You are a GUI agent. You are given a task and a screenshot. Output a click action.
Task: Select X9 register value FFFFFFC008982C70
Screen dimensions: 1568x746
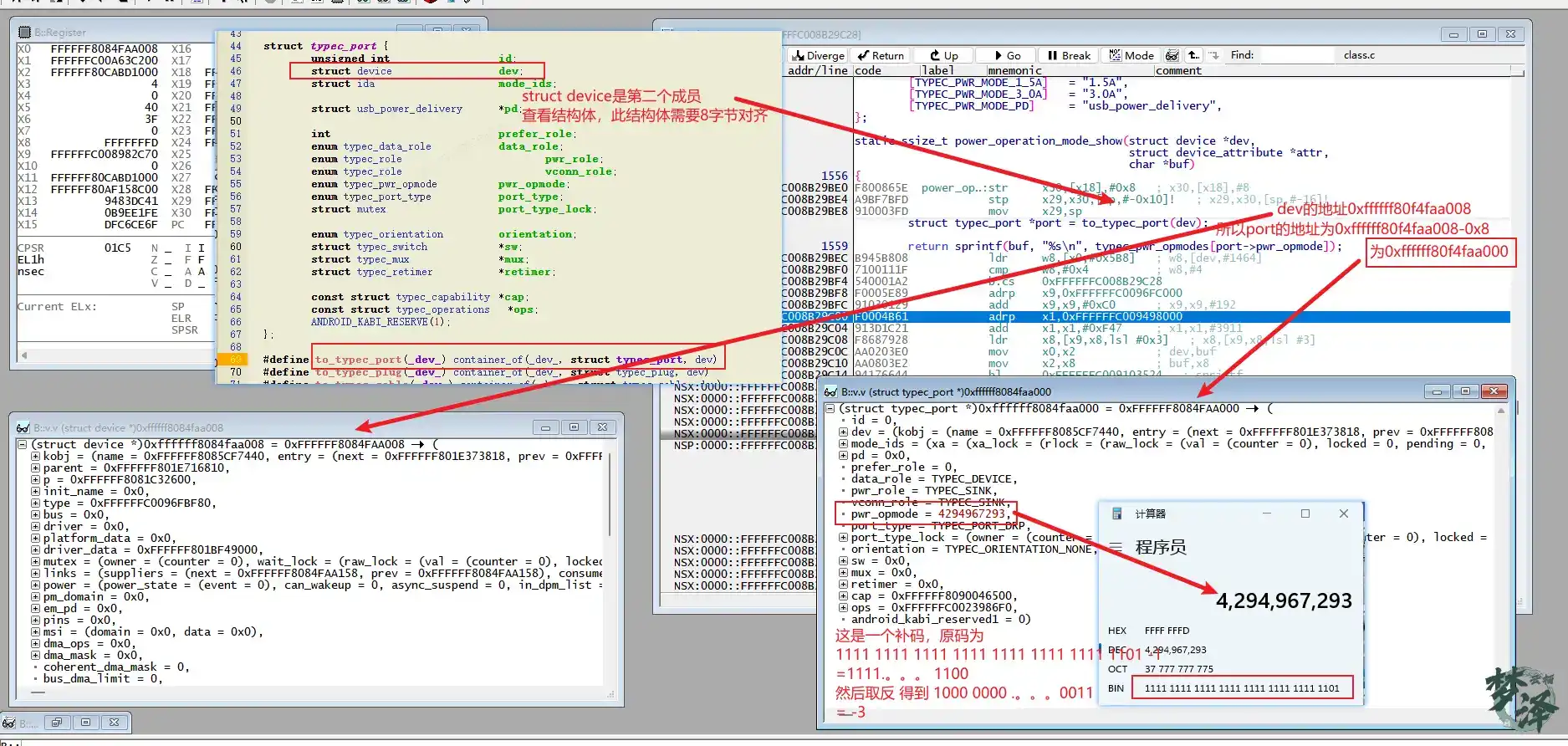tap(104, 154)
